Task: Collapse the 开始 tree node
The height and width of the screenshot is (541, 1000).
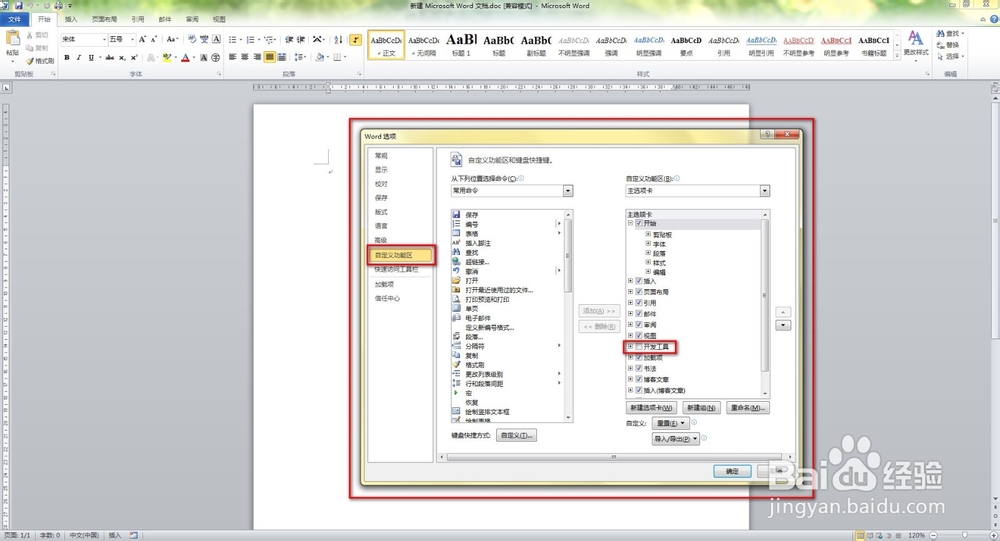Action: (x=631, y=223)
